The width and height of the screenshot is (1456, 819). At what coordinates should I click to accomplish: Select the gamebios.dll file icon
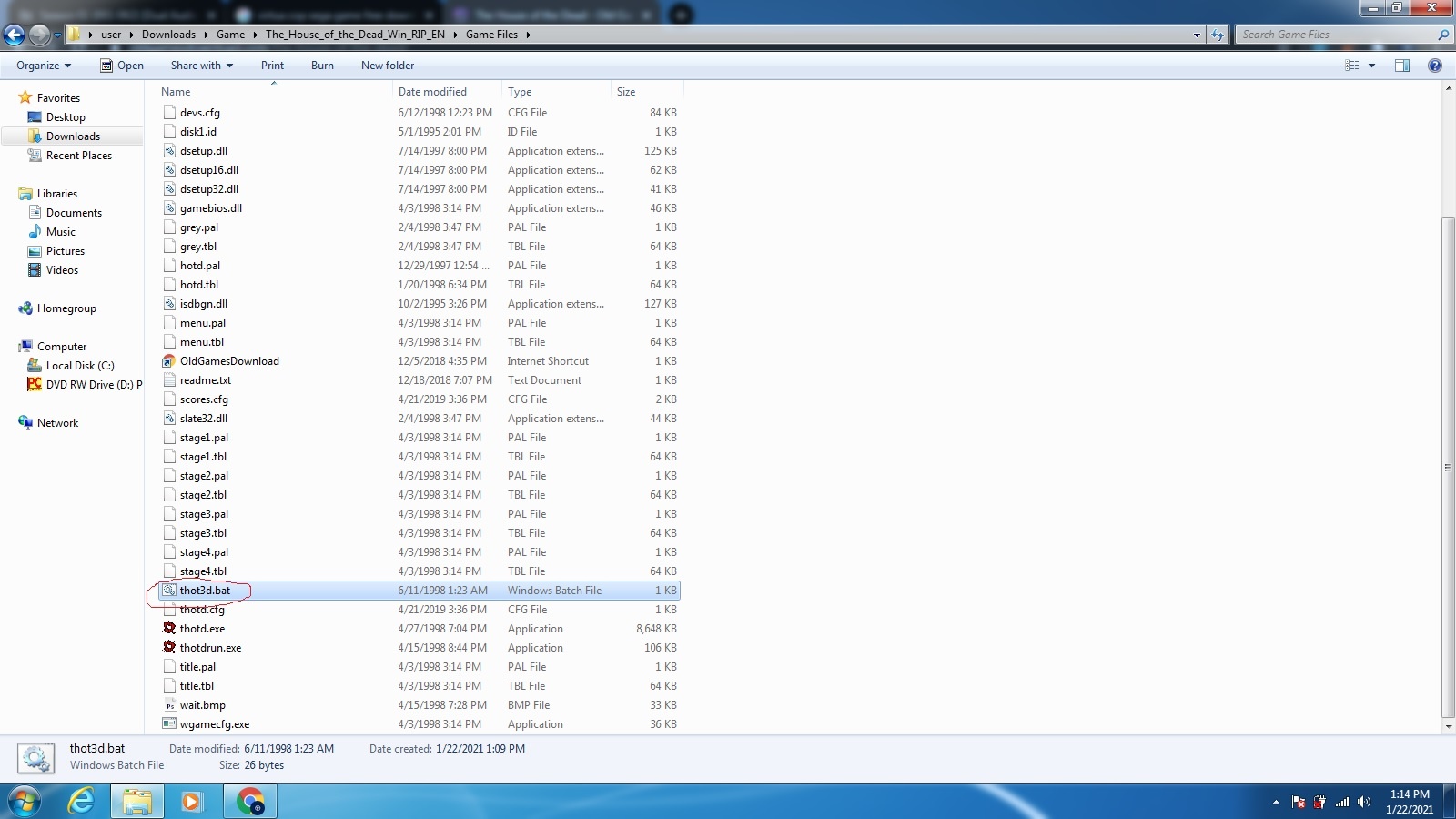169,207
